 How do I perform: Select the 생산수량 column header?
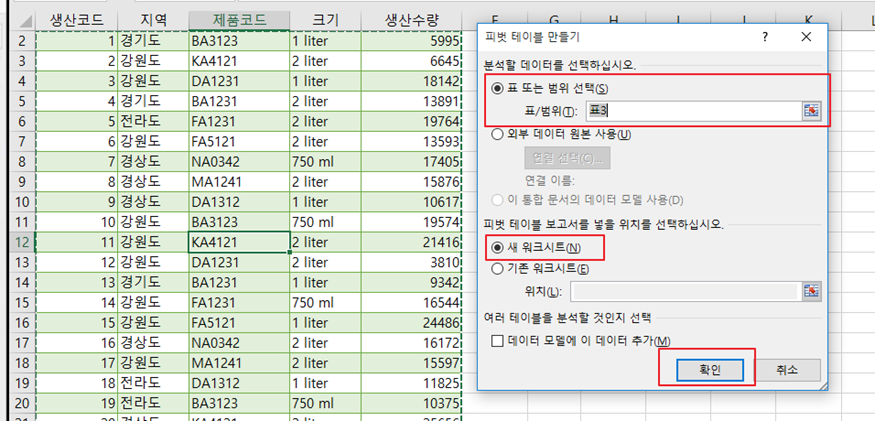coord(412,21)
